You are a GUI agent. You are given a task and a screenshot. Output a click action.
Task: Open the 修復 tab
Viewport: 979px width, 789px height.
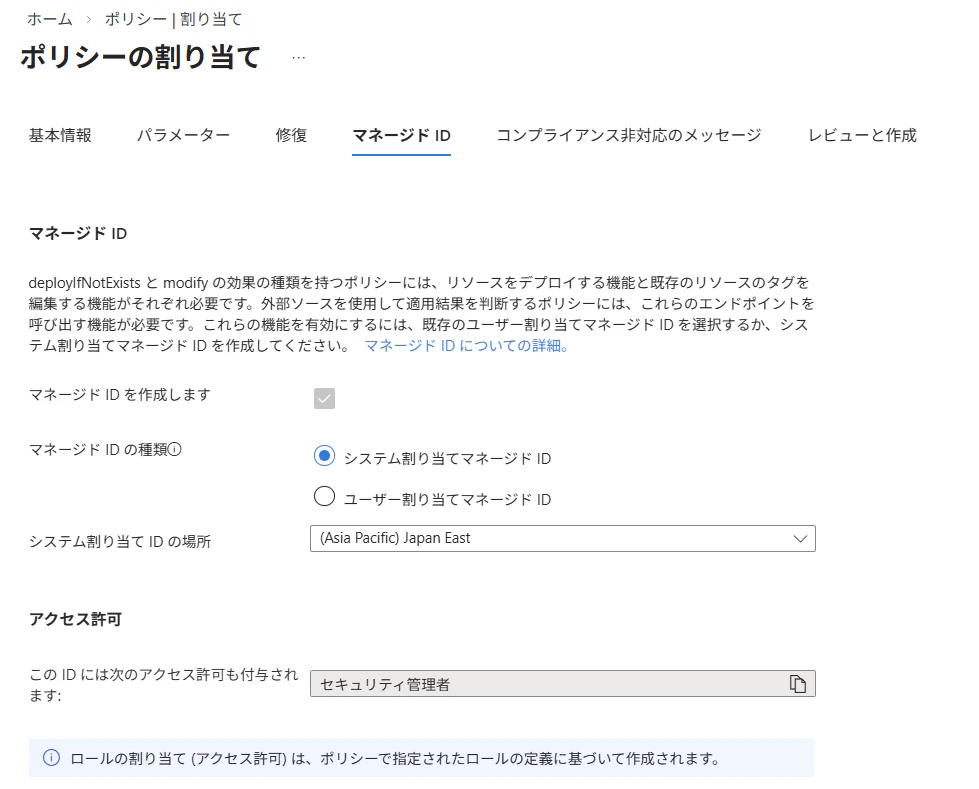click(291, 135)
